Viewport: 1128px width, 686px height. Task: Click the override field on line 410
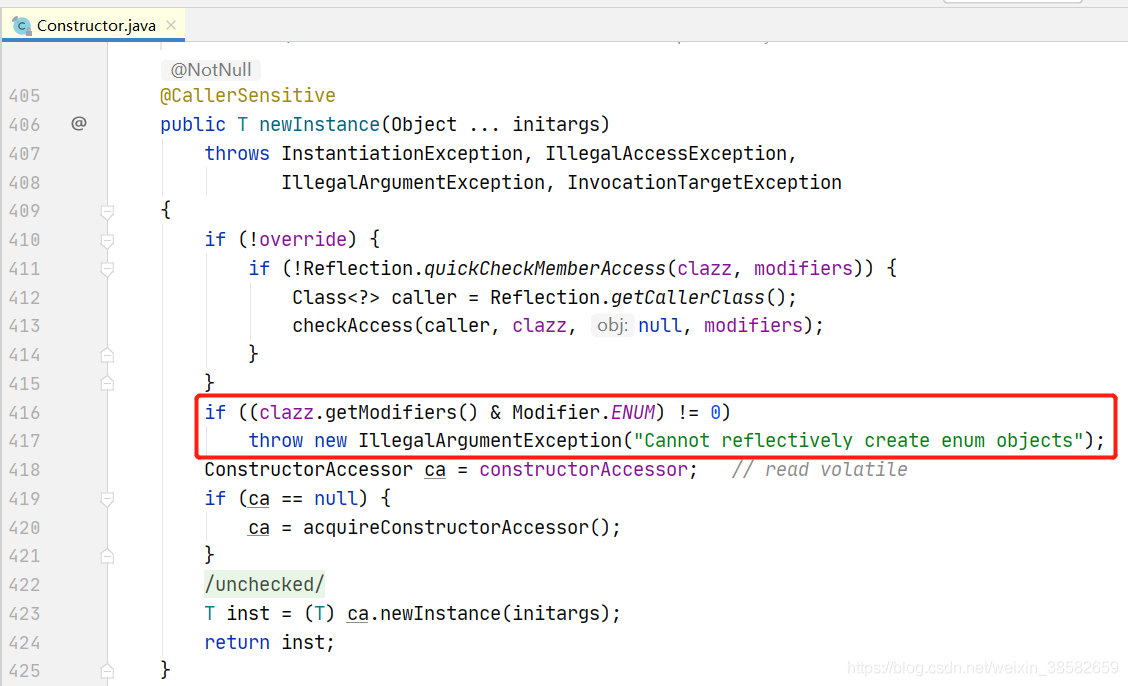[x=303, y=239]
